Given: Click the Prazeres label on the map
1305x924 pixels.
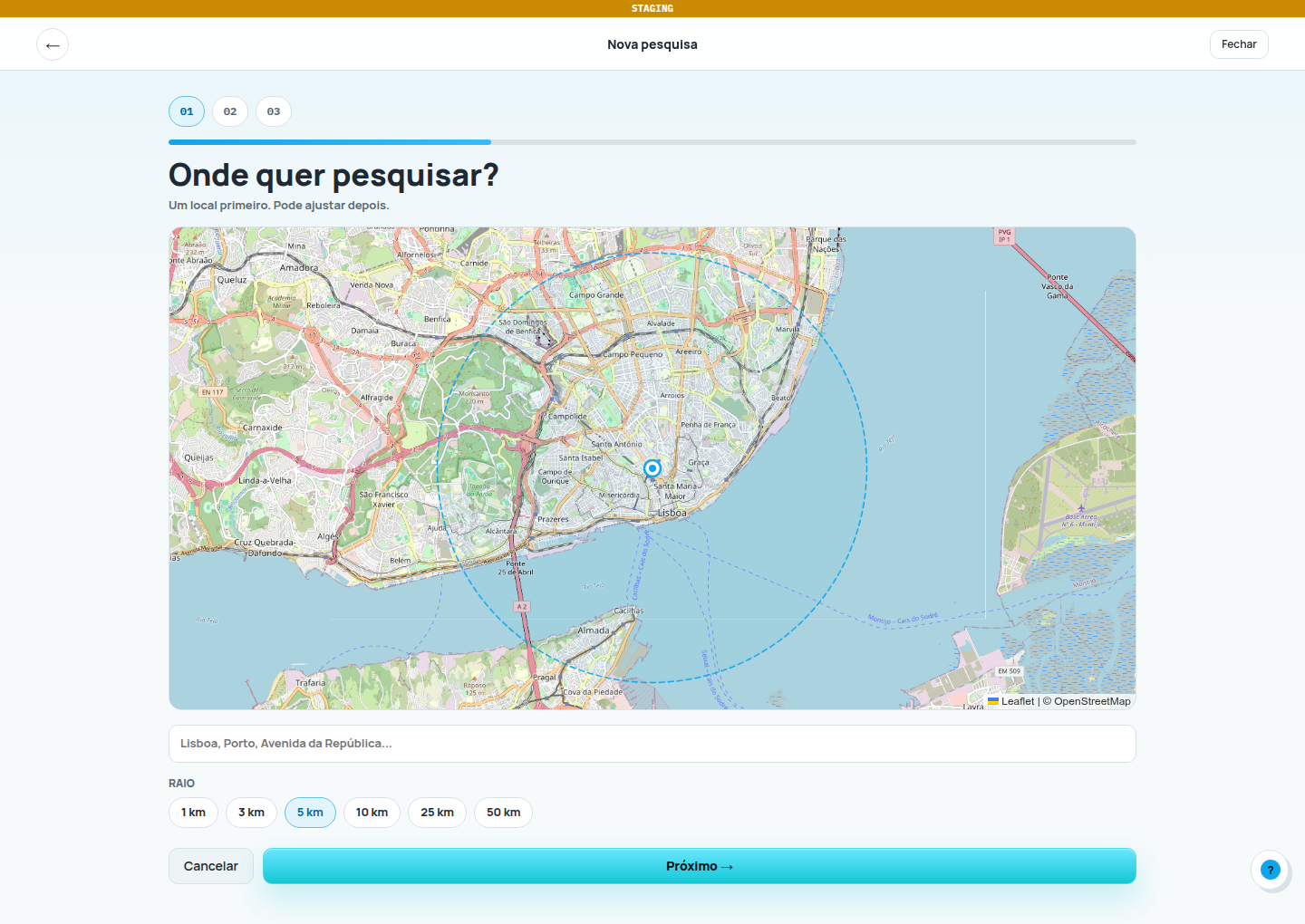Looking at the screenshot, I should point(553,520).
